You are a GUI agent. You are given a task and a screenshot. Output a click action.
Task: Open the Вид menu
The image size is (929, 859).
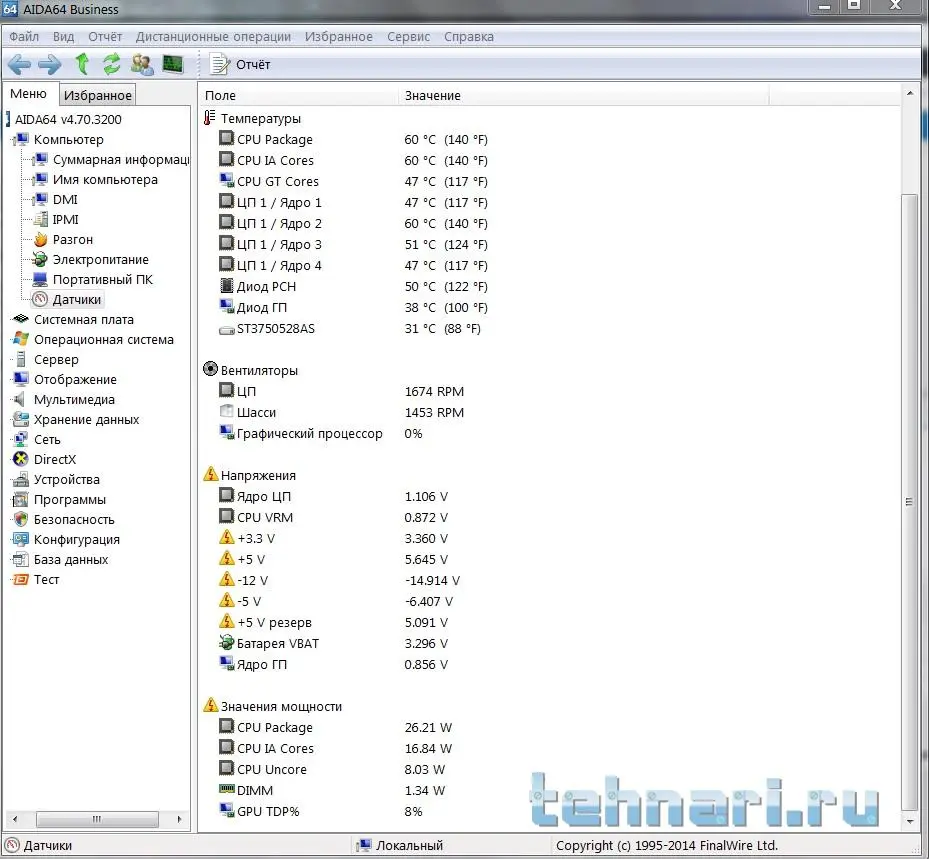pos(63,37)
